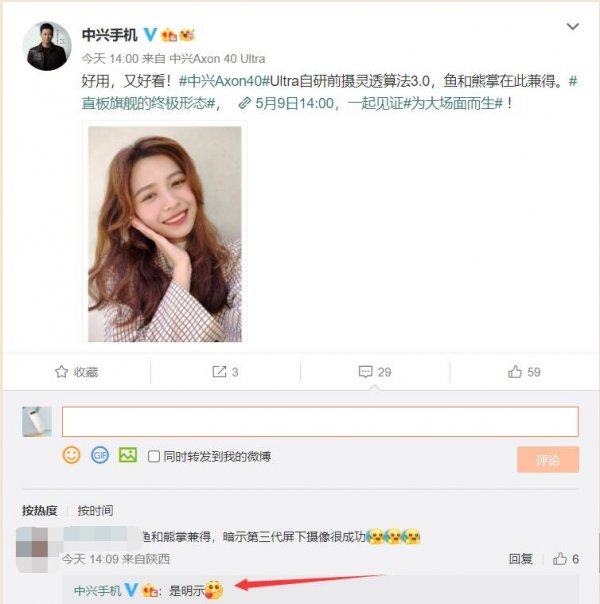Click the repost share icon showing 3

(219, 372)
